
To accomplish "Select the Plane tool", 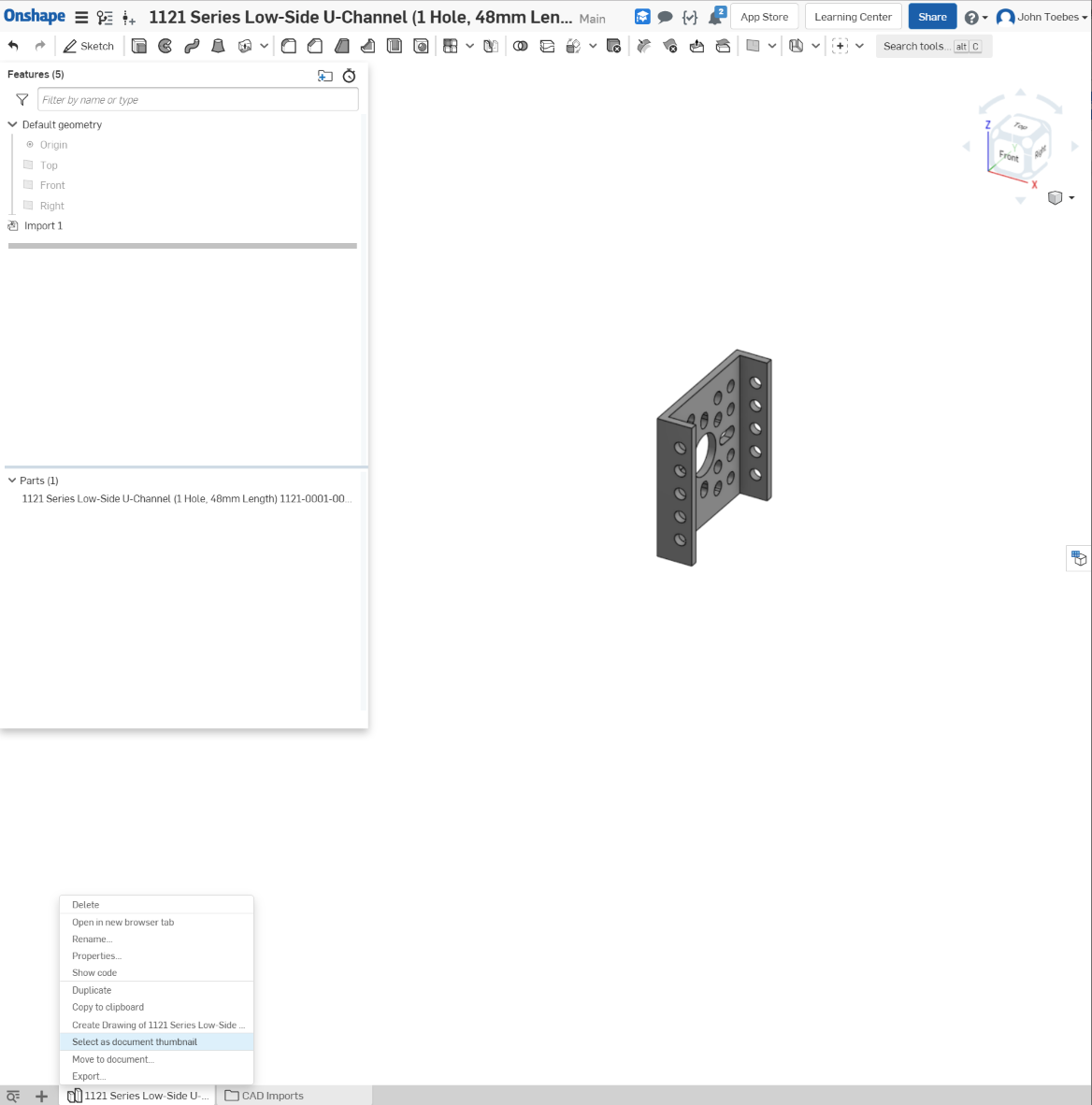I will coord(753,46).
